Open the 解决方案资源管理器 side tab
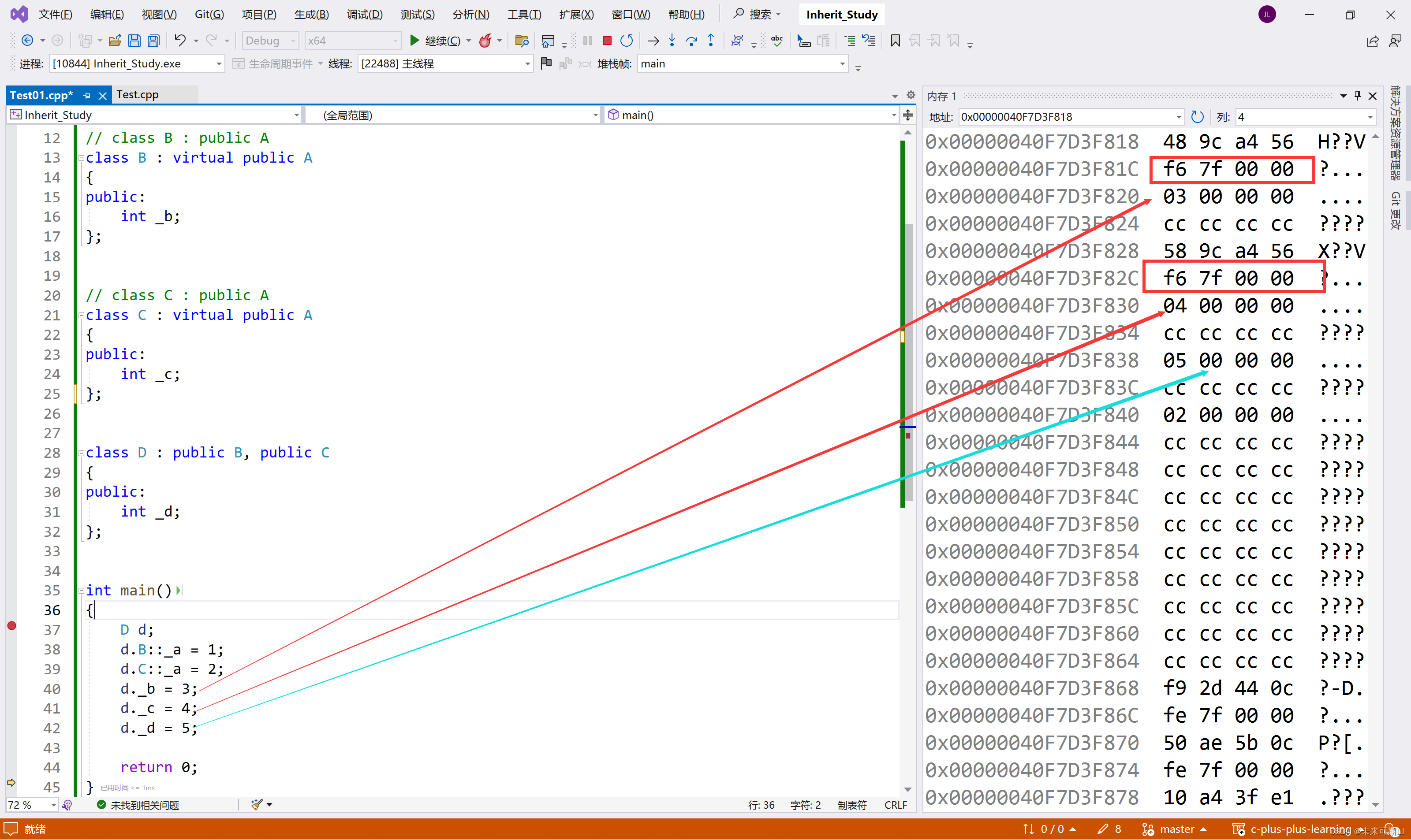The image size is (1411, 840). point(1395,133)
